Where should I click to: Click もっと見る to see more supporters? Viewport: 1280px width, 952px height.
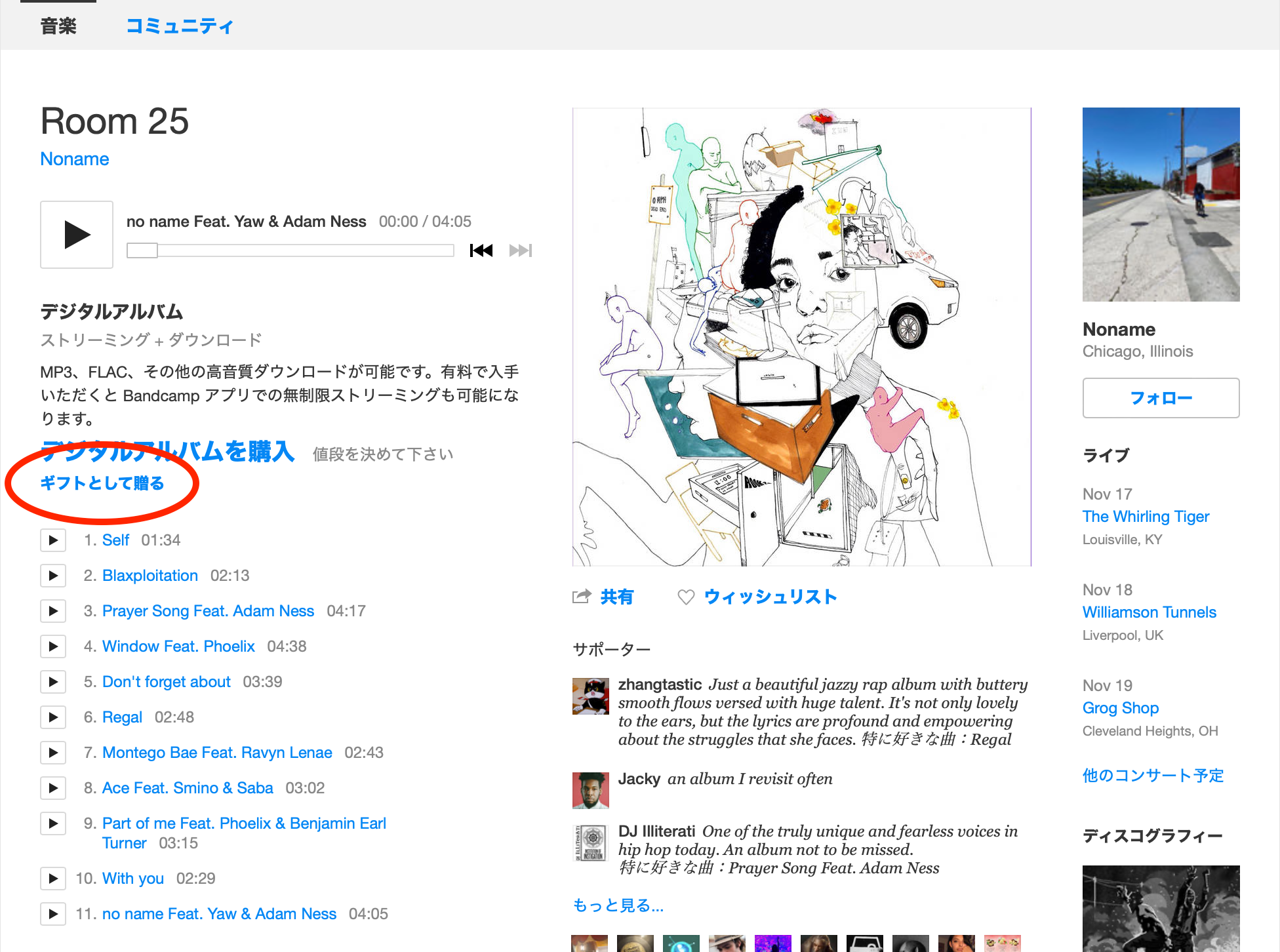click(x=618, y=905)
